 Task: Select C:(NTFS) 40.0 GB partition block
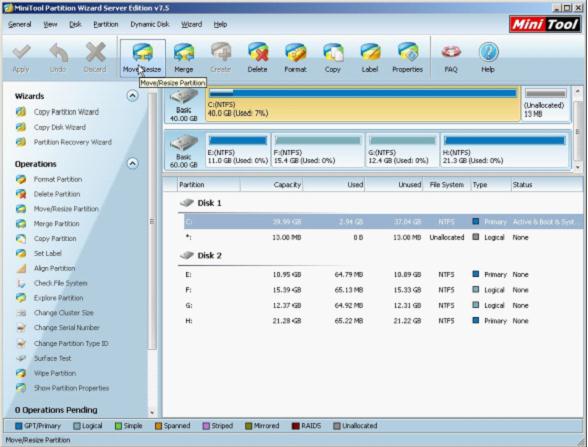[363, 104]
